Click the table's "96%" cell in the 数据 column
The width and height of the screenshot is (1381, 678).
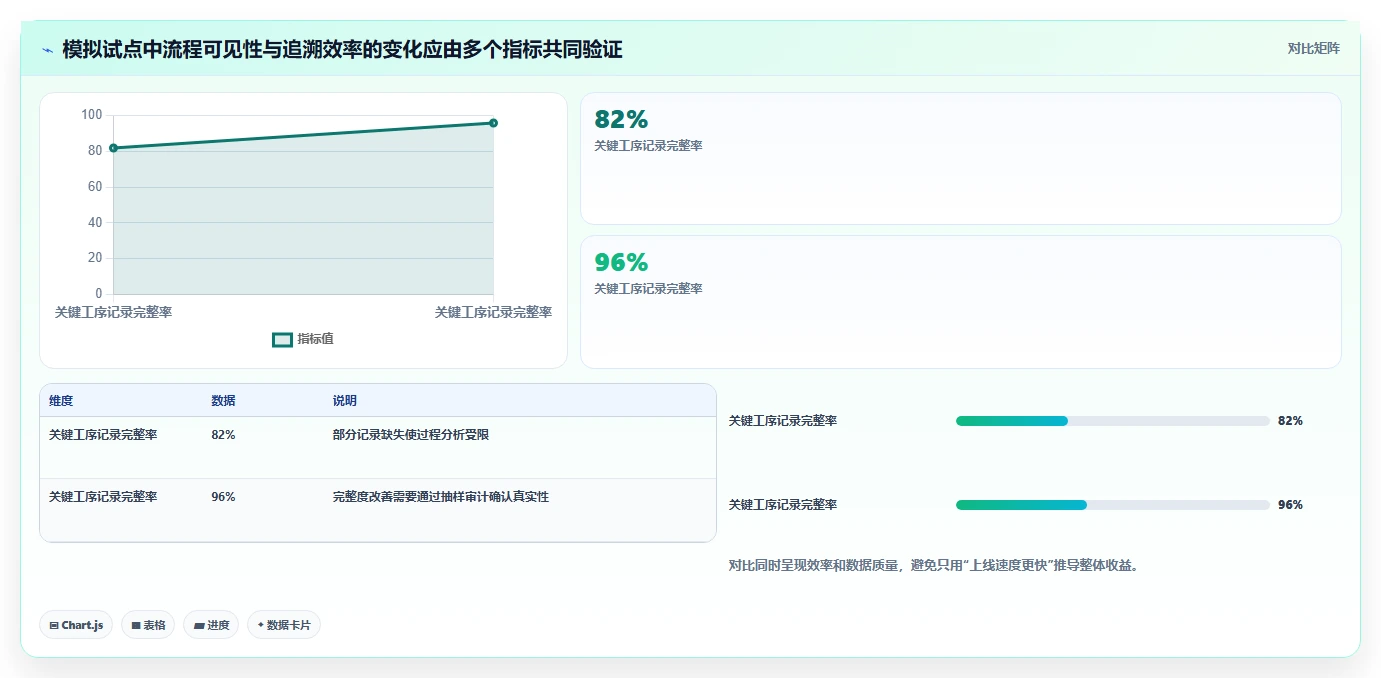click(223, 497)
